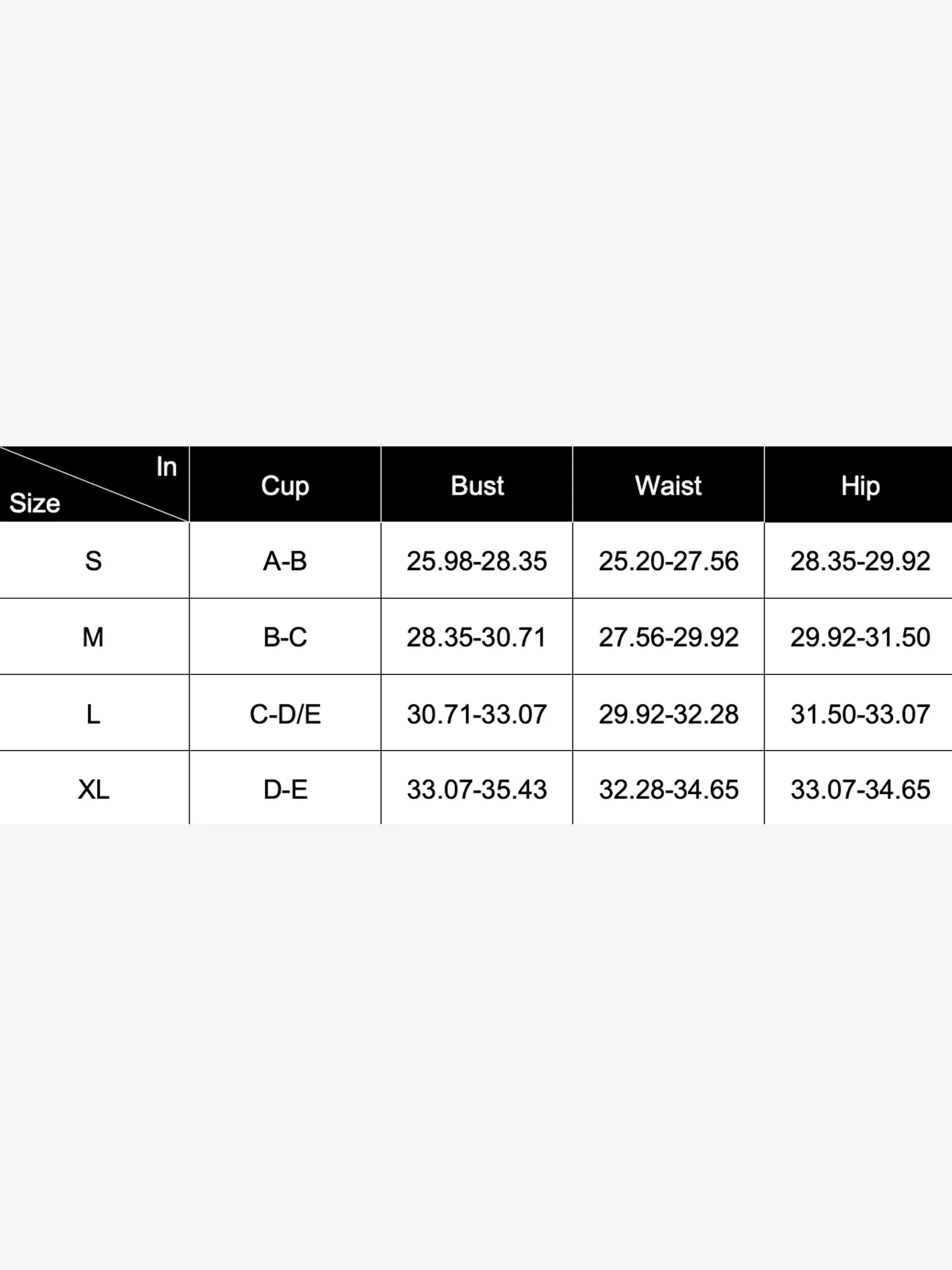Click bust value 30.71-33.07

(x=477, y=713)
